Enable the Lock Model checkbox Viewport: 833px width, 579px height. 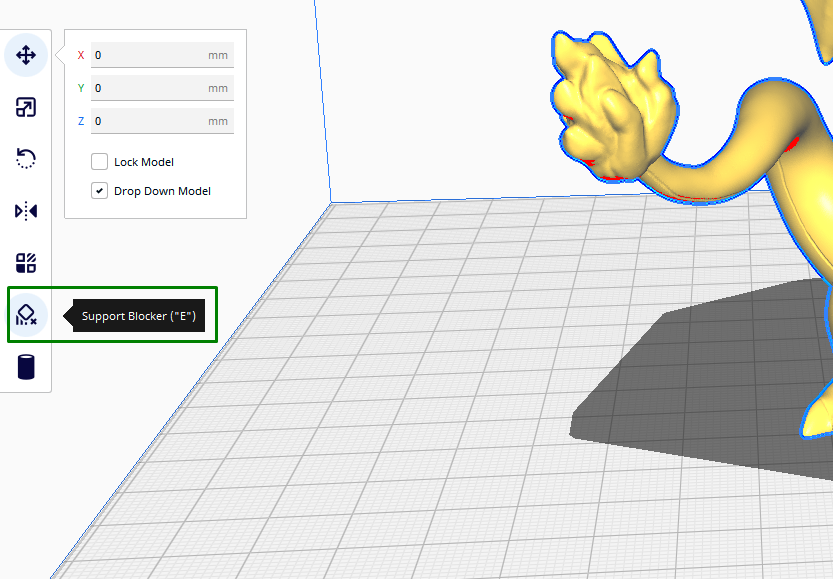[99, 161]
